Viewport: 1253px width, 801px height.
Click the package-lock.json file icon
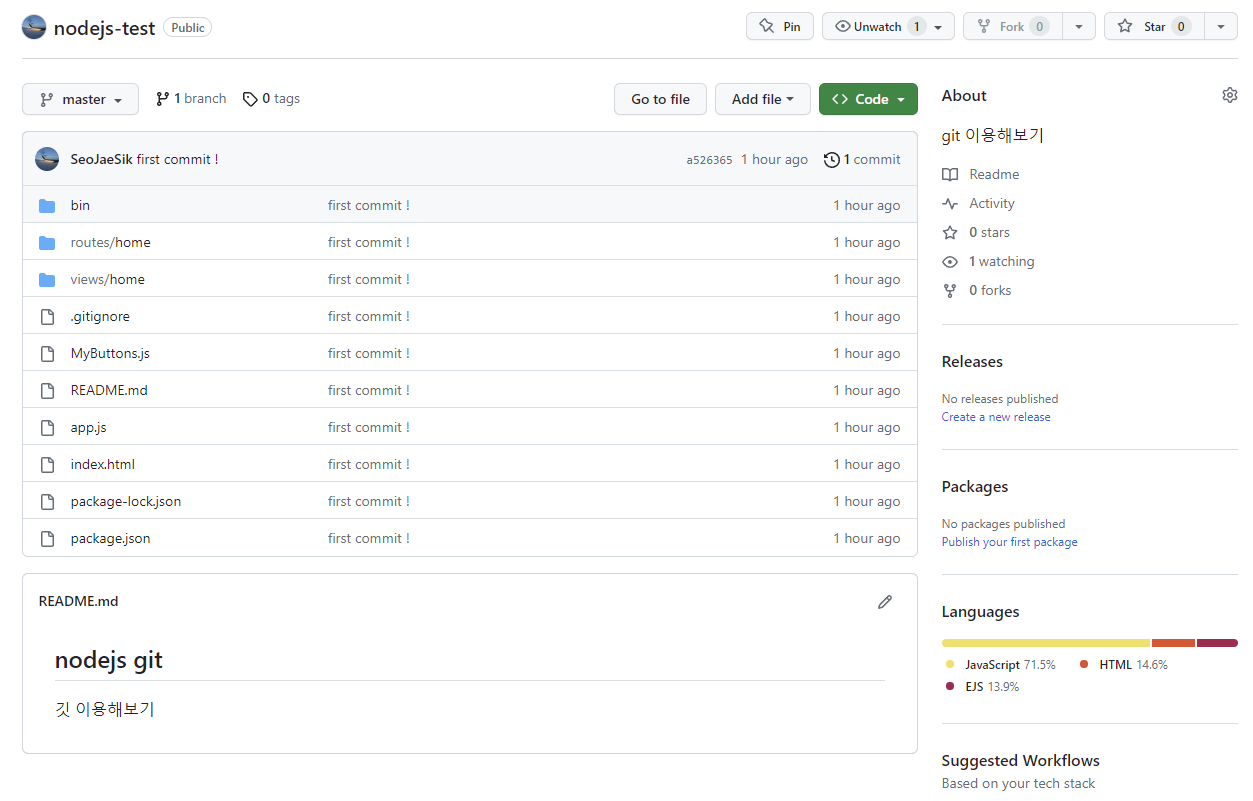pos(47,501)
